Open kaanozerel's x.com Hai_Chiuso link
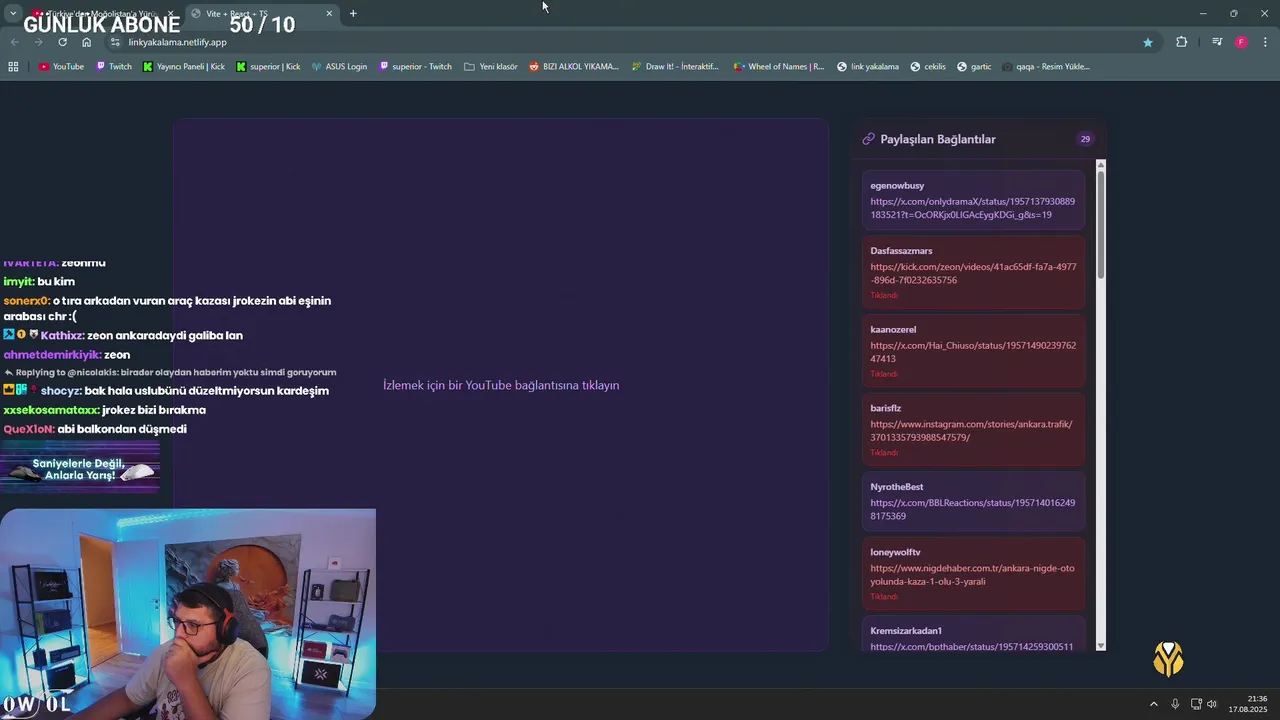The height and width of the screenshot is (720, 1280). pos(973,352)
